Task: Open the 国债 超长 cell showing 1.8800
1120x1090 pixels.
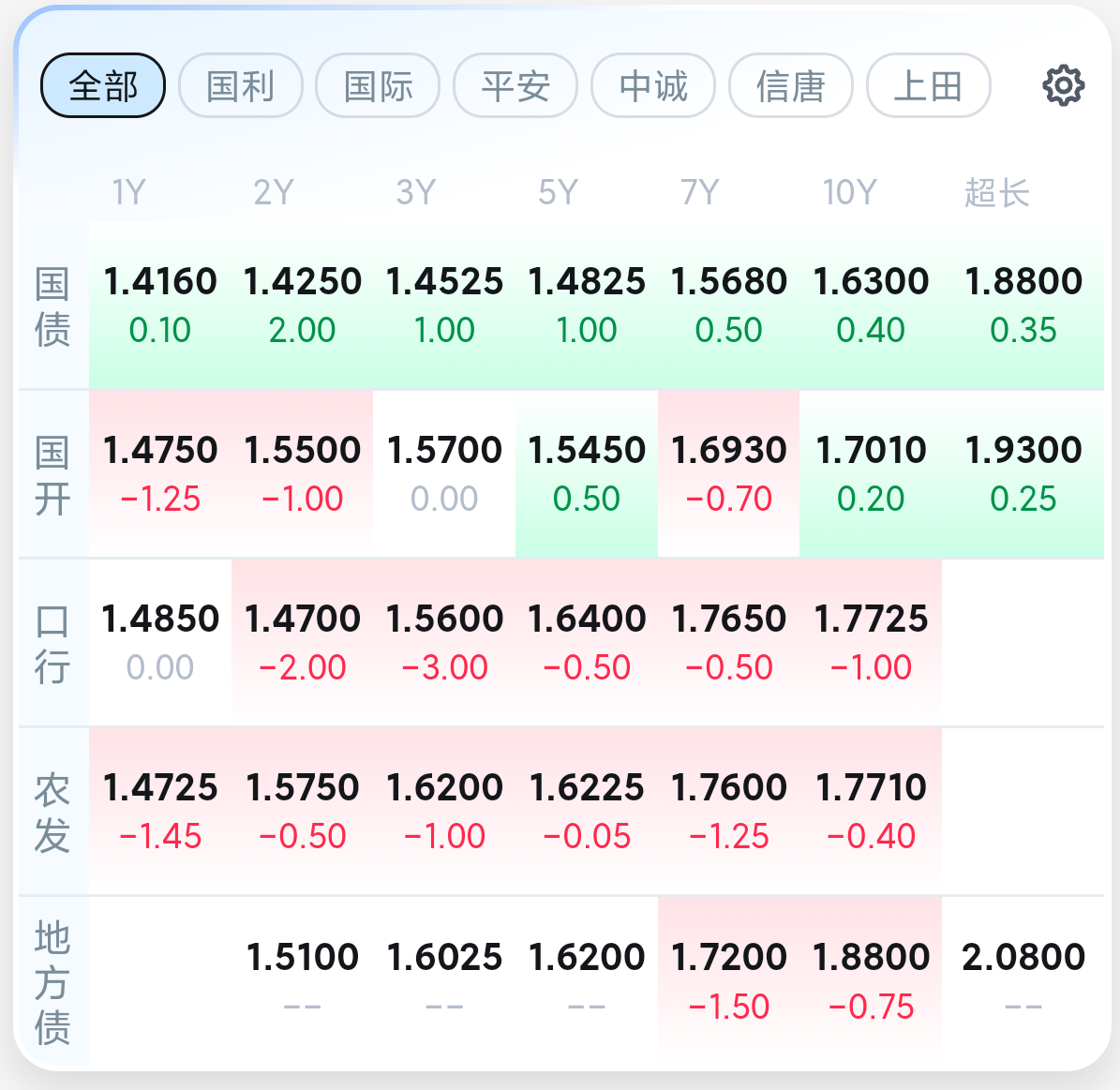Action: [1023, 306]
